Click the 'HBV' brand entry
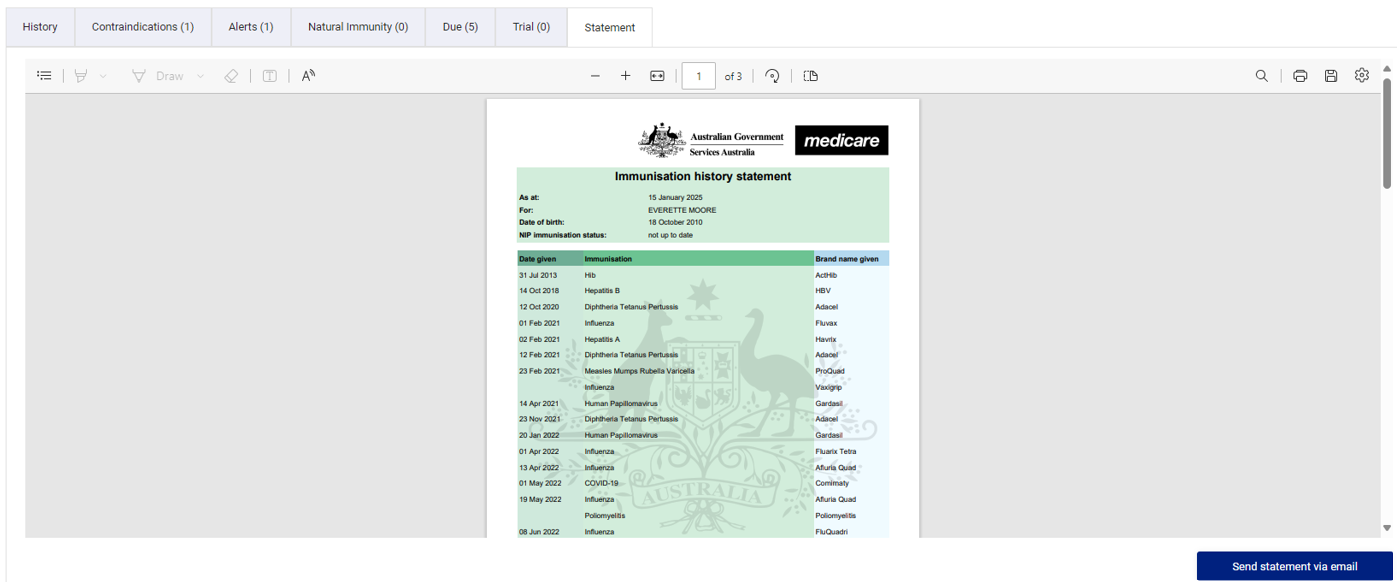The width and height of the screenshot is (1397, 582). (823, 291)
